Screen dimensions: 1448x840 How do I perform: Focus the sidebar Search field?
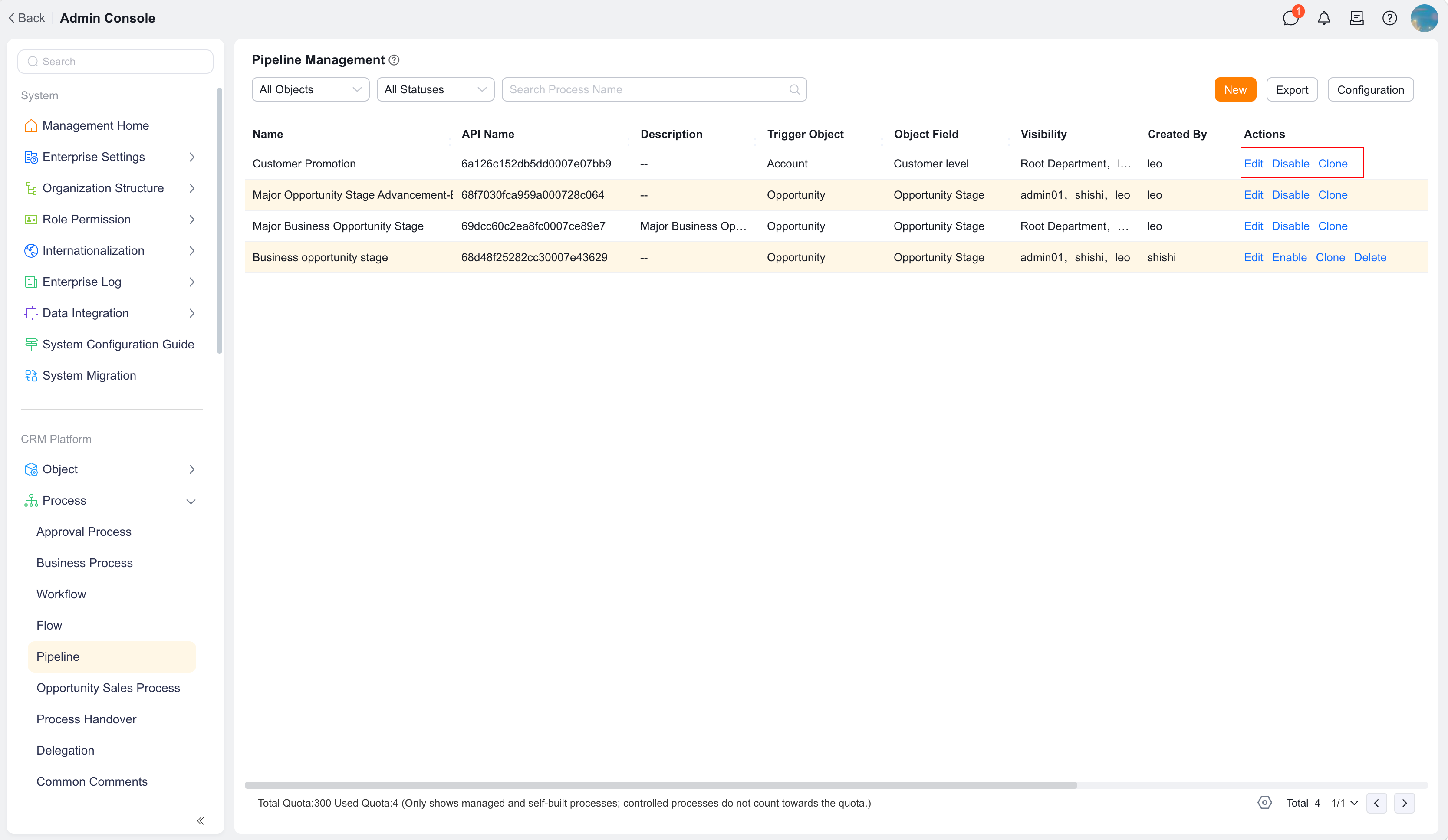pyautogui.click(x=115, y=62)
